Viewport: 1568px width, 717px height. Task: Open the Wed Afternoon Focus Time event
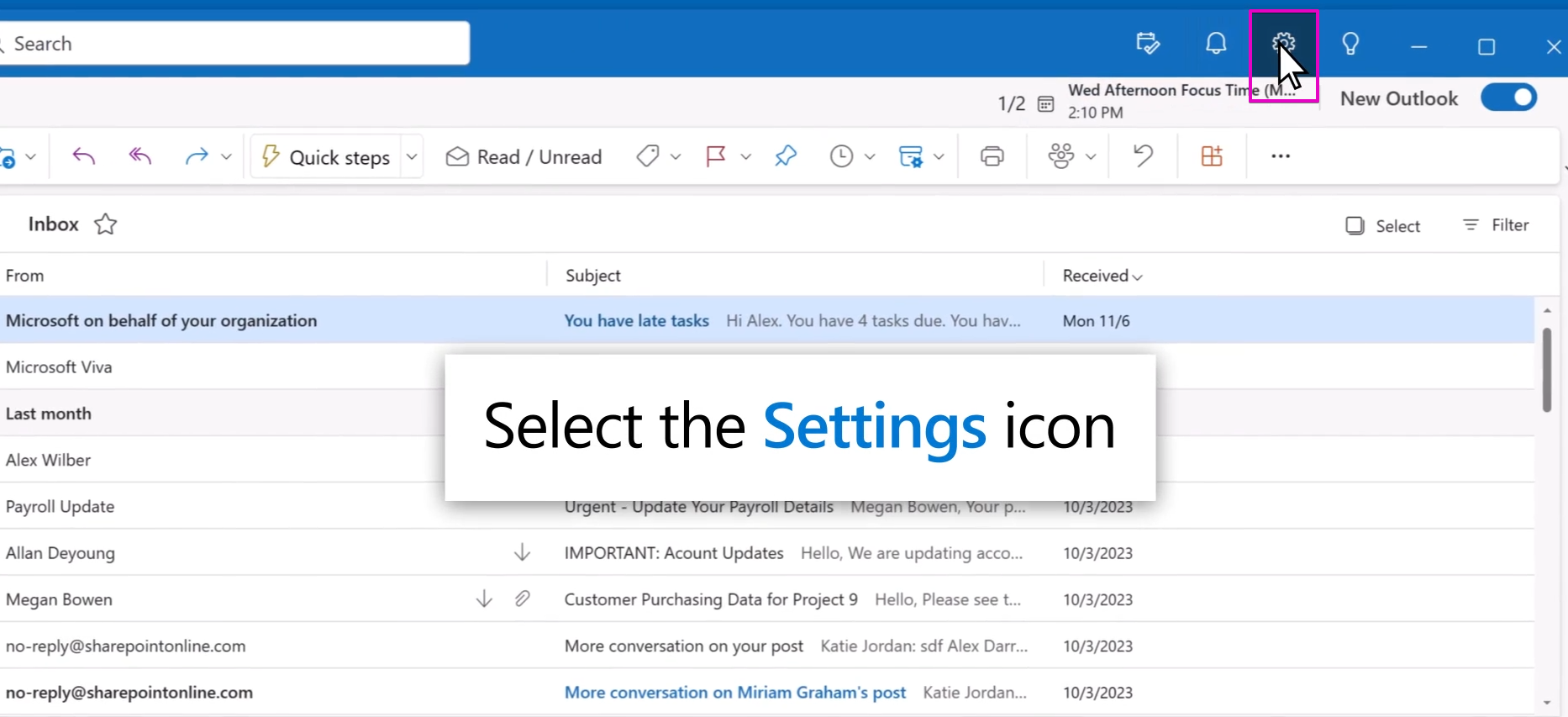click(x=1181, y=100)
